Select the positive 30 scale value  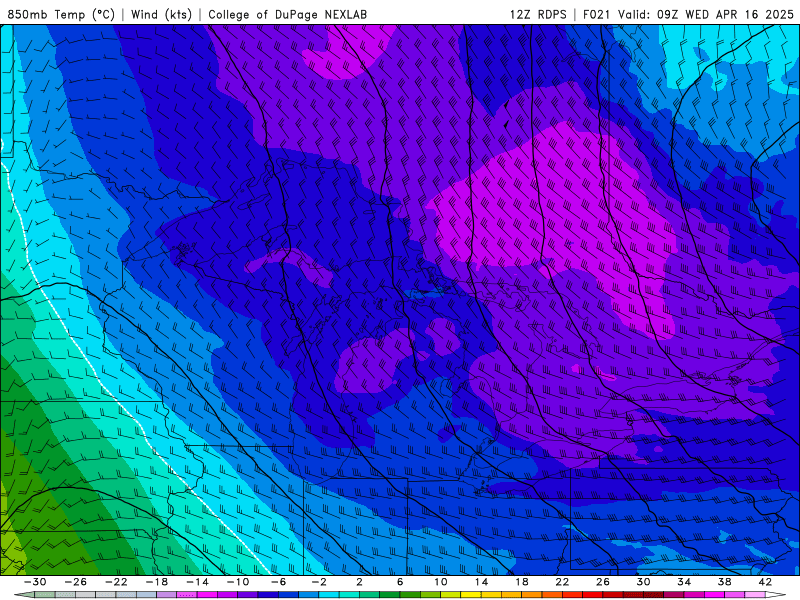(643, 582)
